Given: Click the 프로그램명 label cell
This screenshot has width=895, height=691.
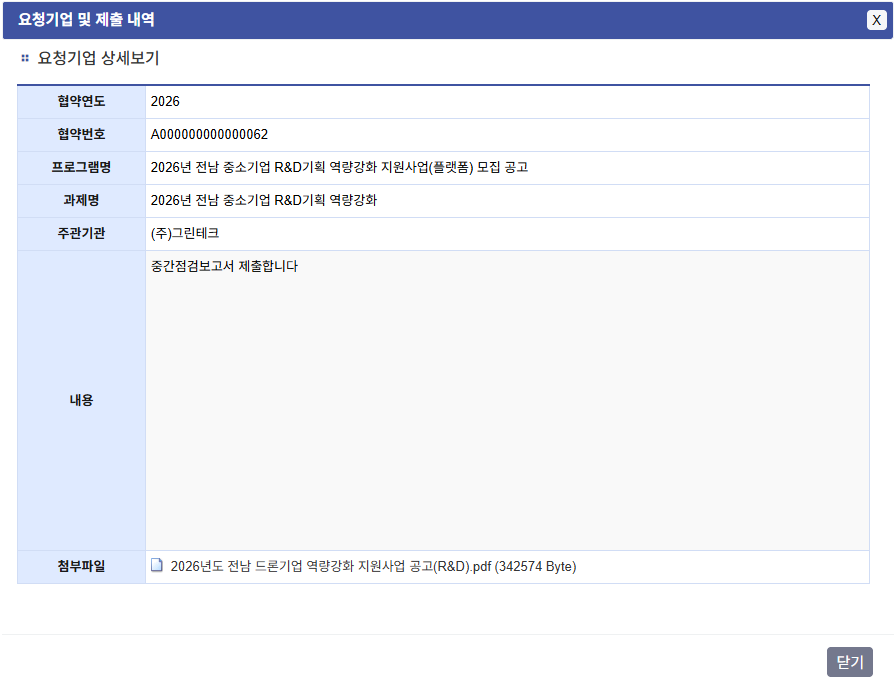Looking at the screenshot, I should pyautogui.click(x=82, y=168).
